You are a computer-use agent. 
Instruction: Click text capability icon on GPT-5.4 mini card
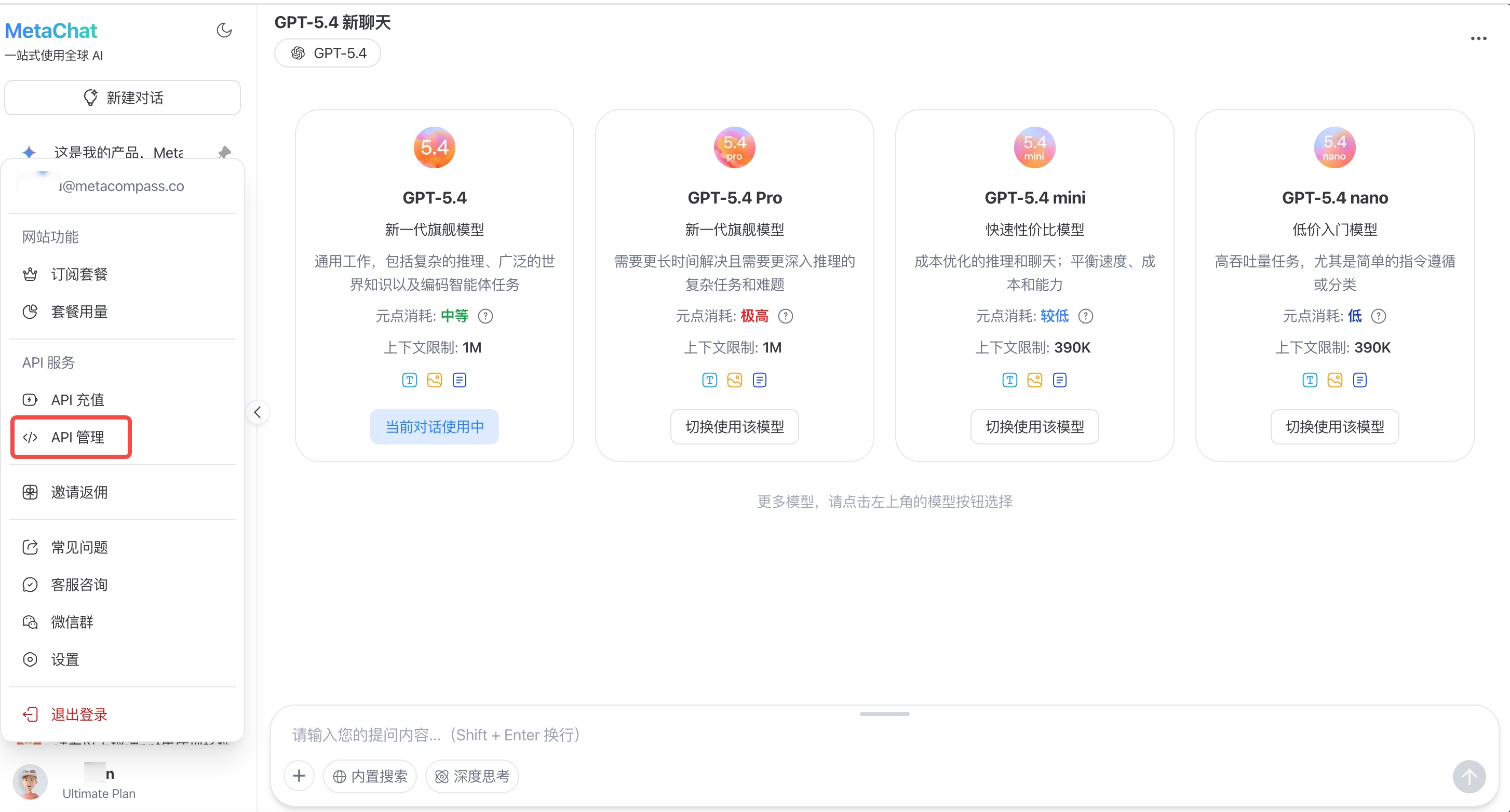(1010, 381)
